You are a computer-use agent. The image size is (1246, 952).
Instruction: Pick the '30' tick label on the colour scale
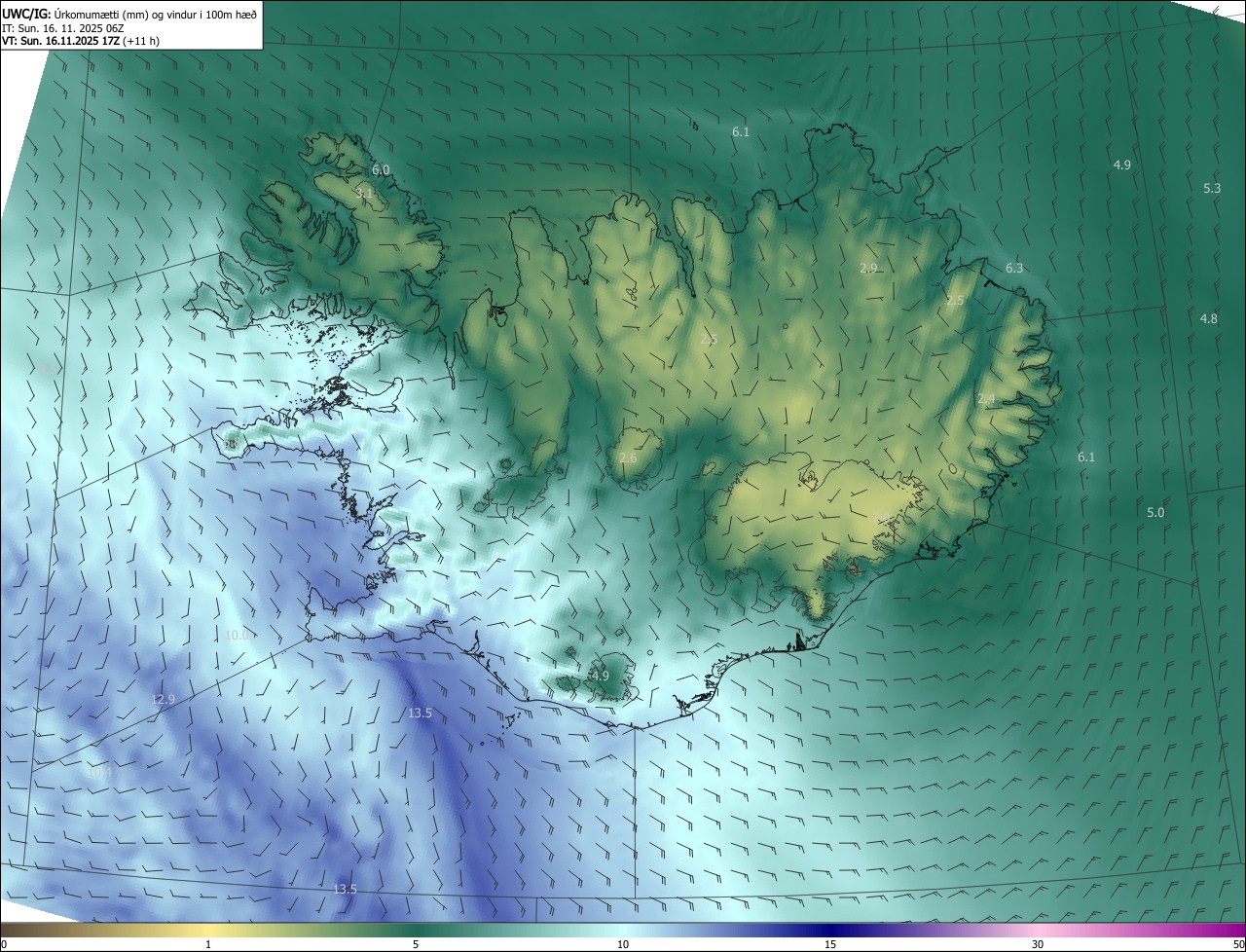[x=1038, y=944]
